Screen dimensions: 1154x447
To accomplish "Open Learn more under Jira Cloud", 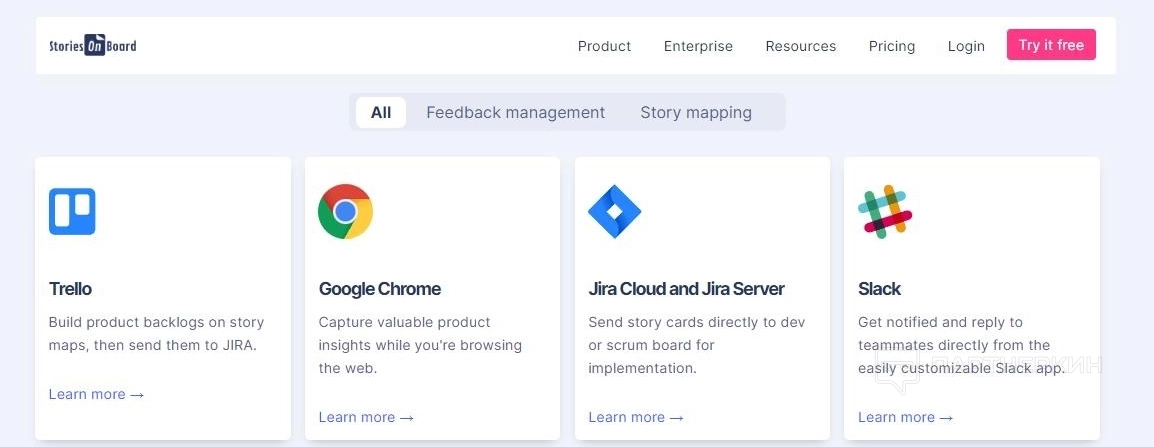I will (636, 418).
